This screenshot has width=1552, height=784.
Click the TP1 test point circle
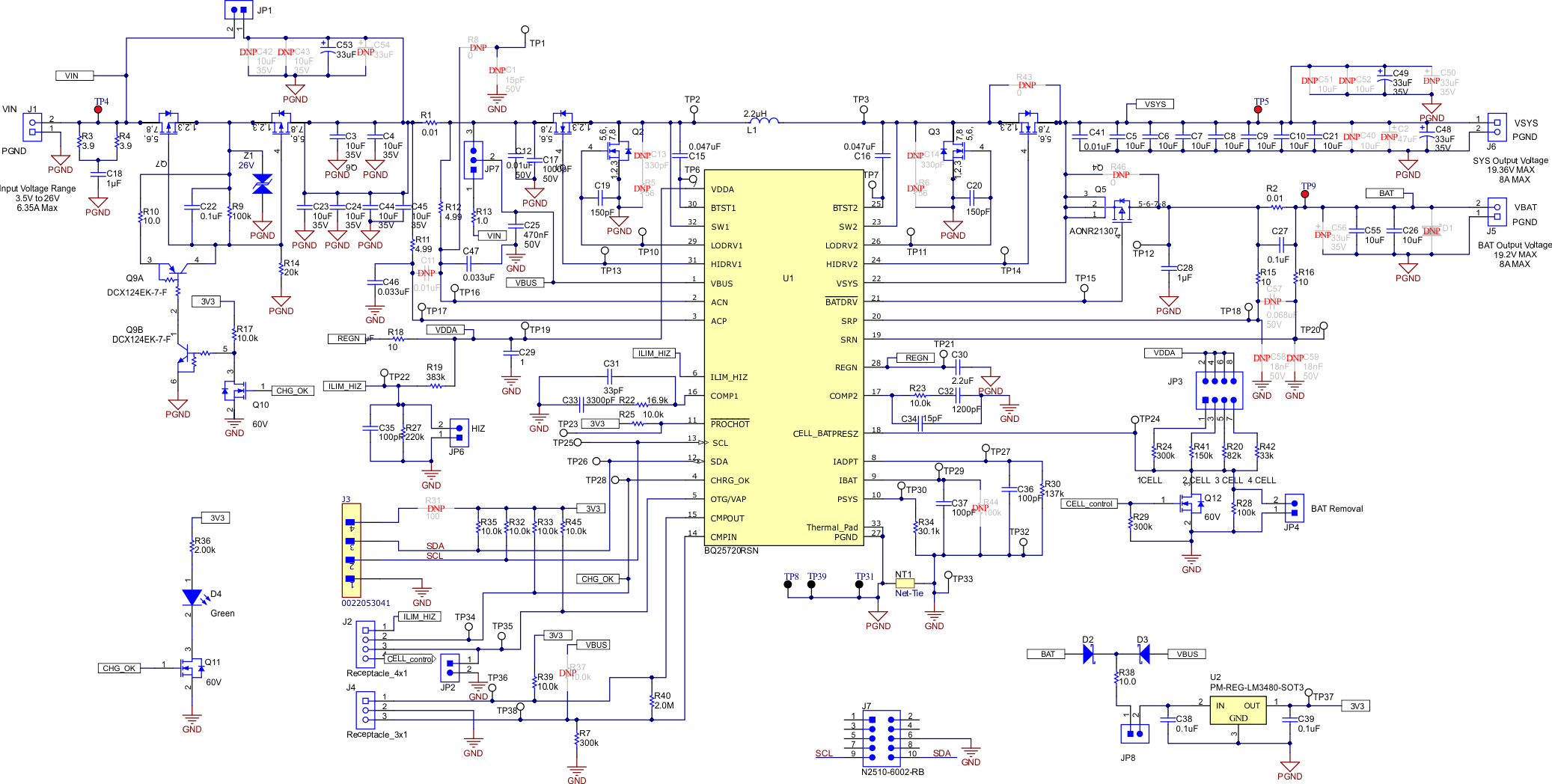[x=525, y=29]
